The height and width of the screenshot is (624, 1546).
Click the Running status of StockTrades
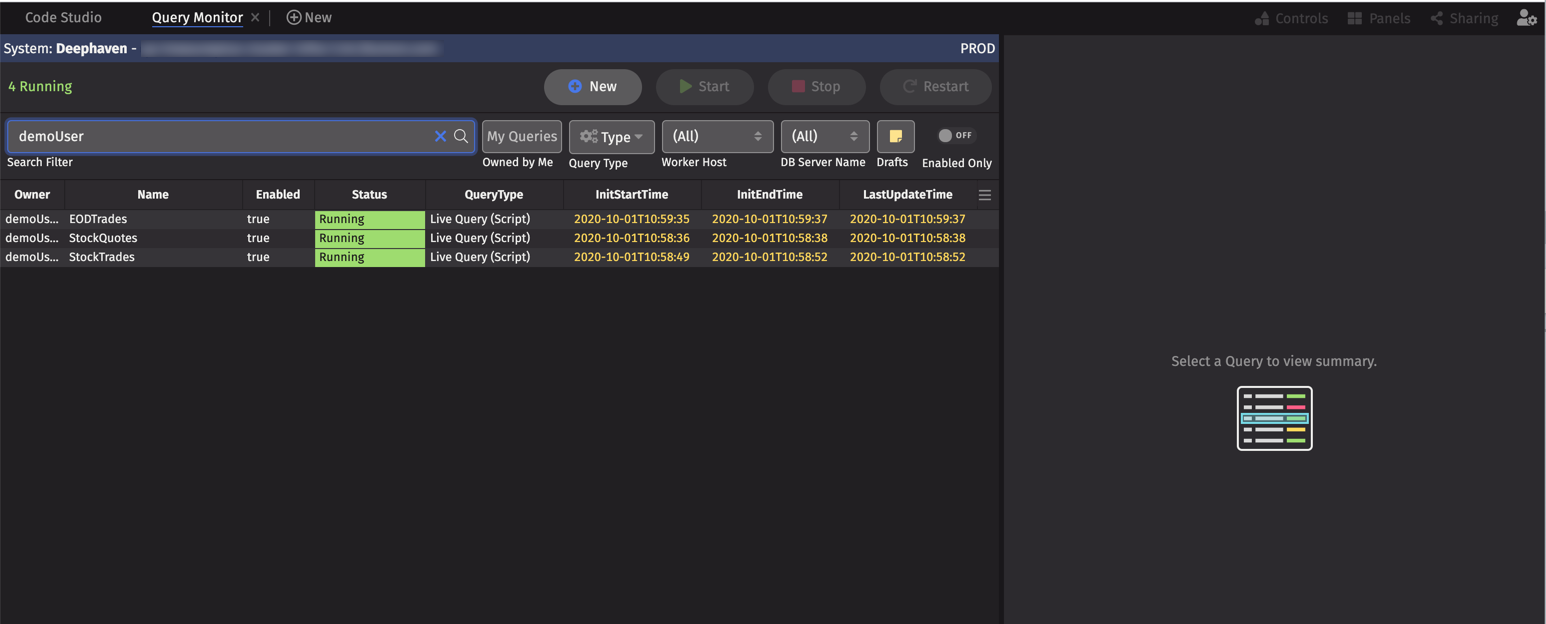click(x=370, y=257)
